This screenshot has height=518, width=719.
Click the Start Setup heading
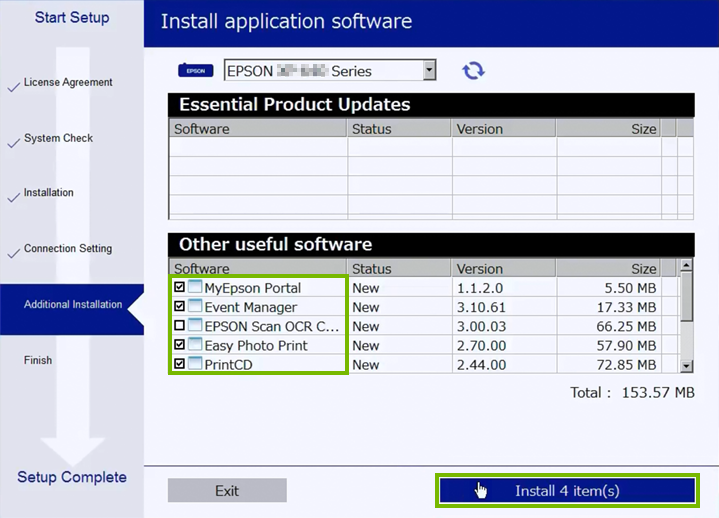pos(72,17)
